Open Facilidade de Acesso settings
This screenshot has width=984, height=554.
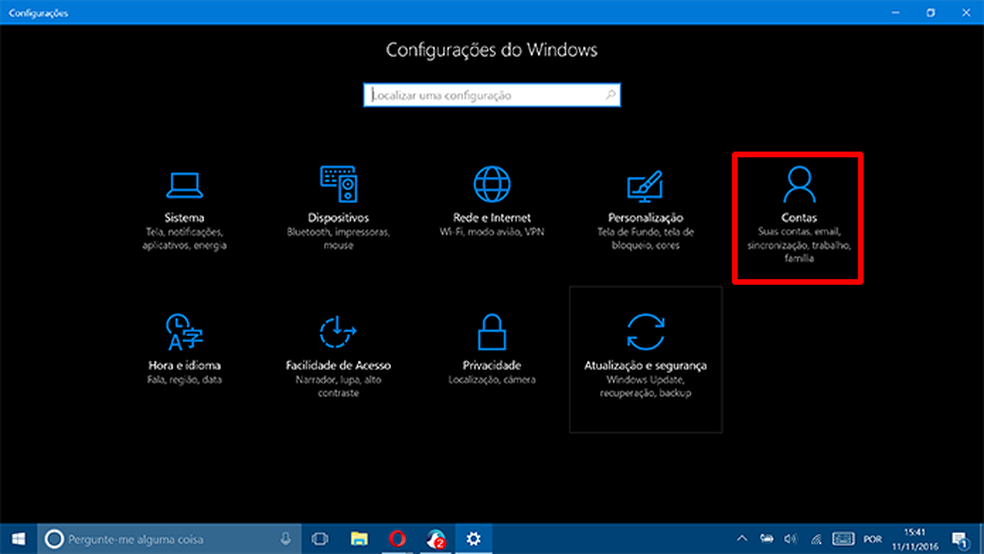click(338, 358)
